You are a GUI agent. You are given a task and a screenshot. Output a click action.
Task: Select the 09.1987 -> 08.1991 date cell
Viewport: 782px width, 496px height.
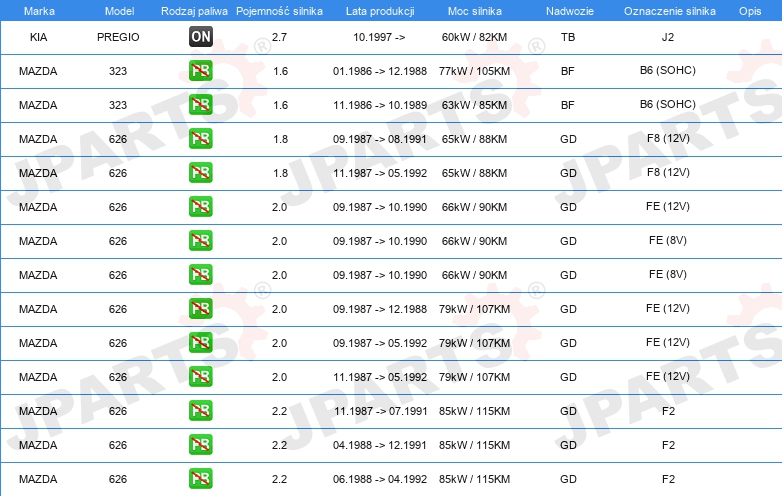point(380,139)
